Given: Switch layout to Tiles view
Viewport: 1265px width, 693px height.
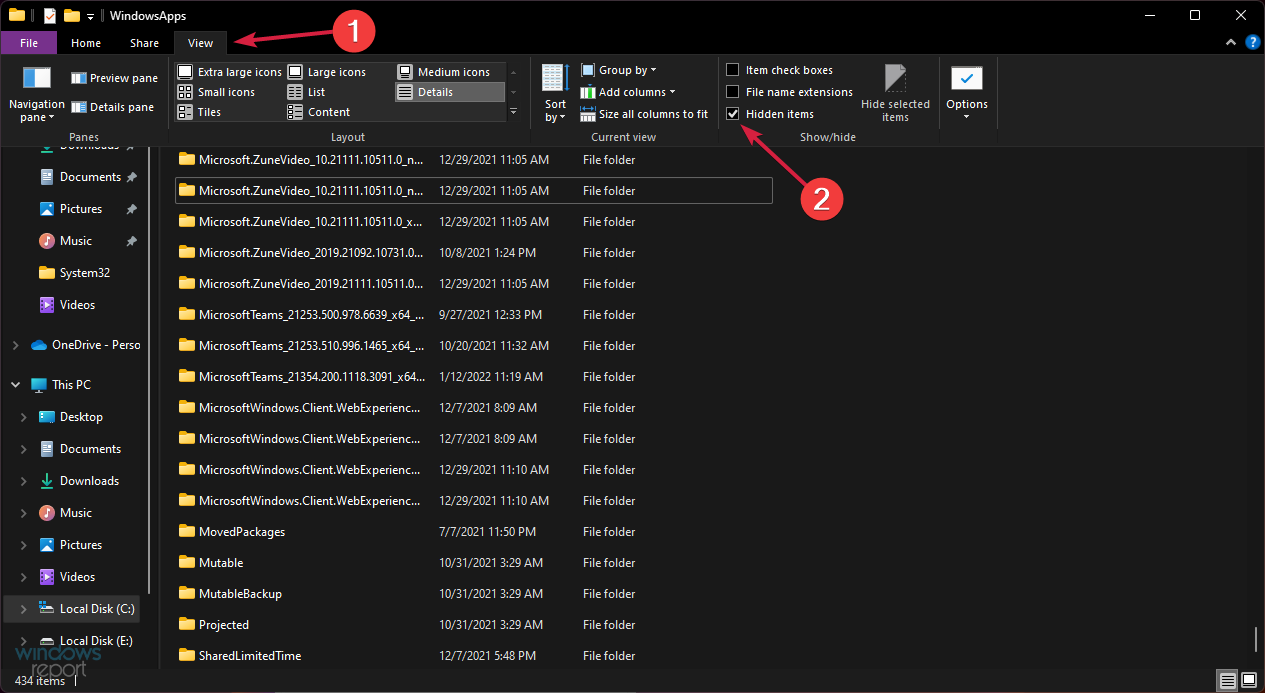Looking at the screenshot, I should [x=199, y=112].
